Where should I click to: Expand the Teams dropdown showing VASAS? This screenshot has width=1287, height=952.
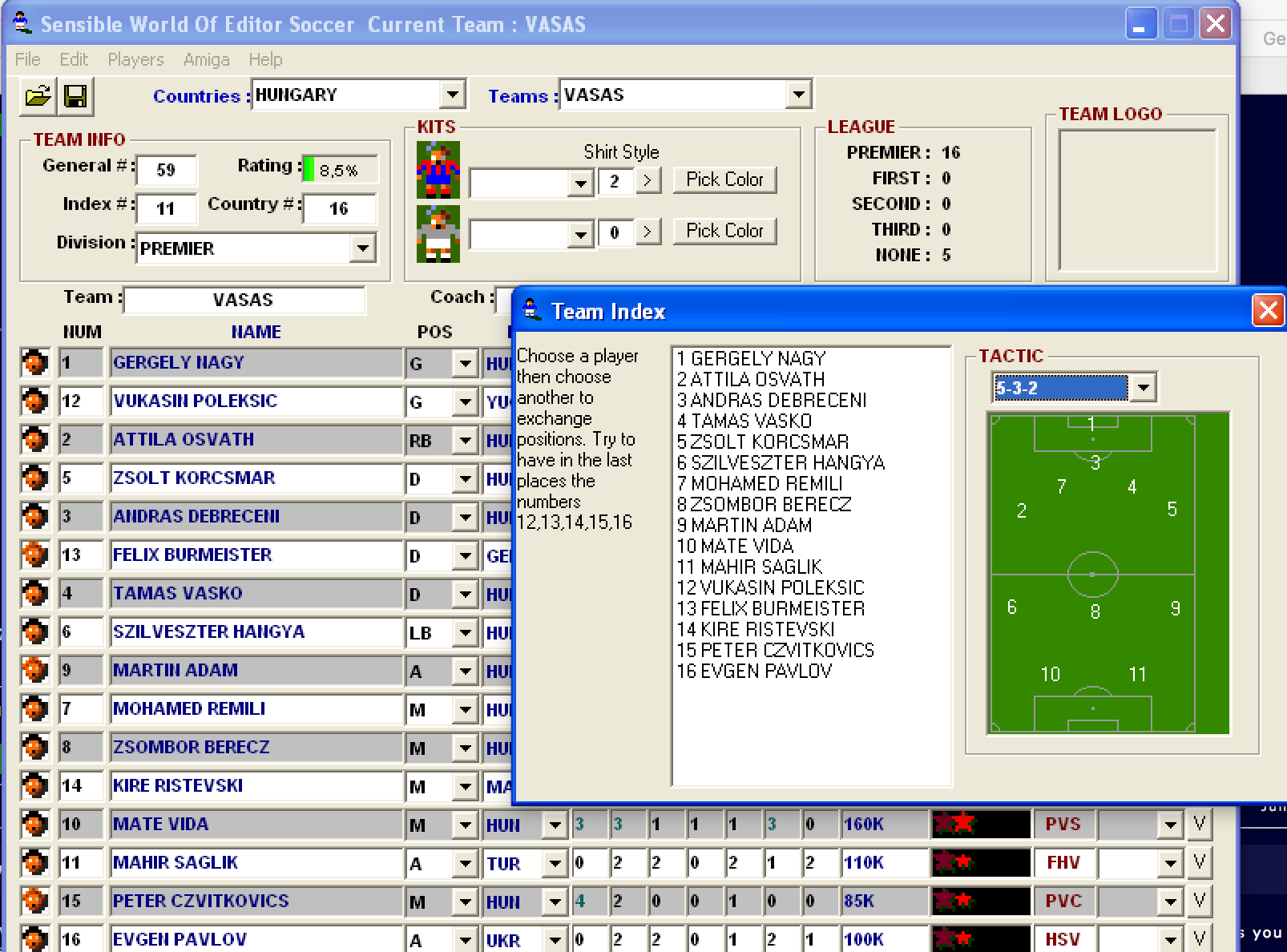(798, 95)
